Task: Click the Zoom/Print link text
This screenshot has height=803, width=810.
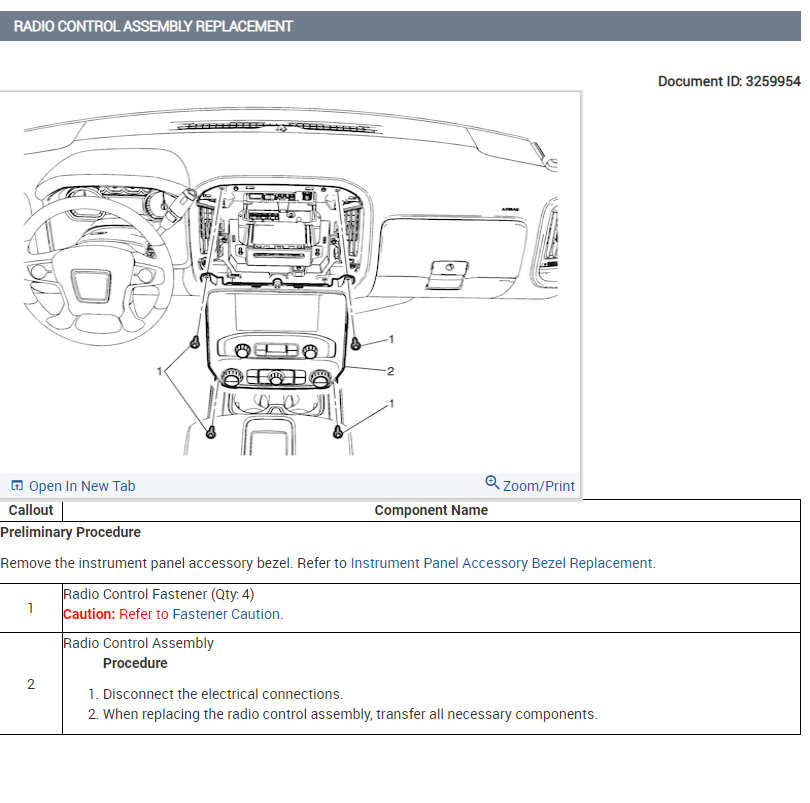Action: tap(539, 486)
